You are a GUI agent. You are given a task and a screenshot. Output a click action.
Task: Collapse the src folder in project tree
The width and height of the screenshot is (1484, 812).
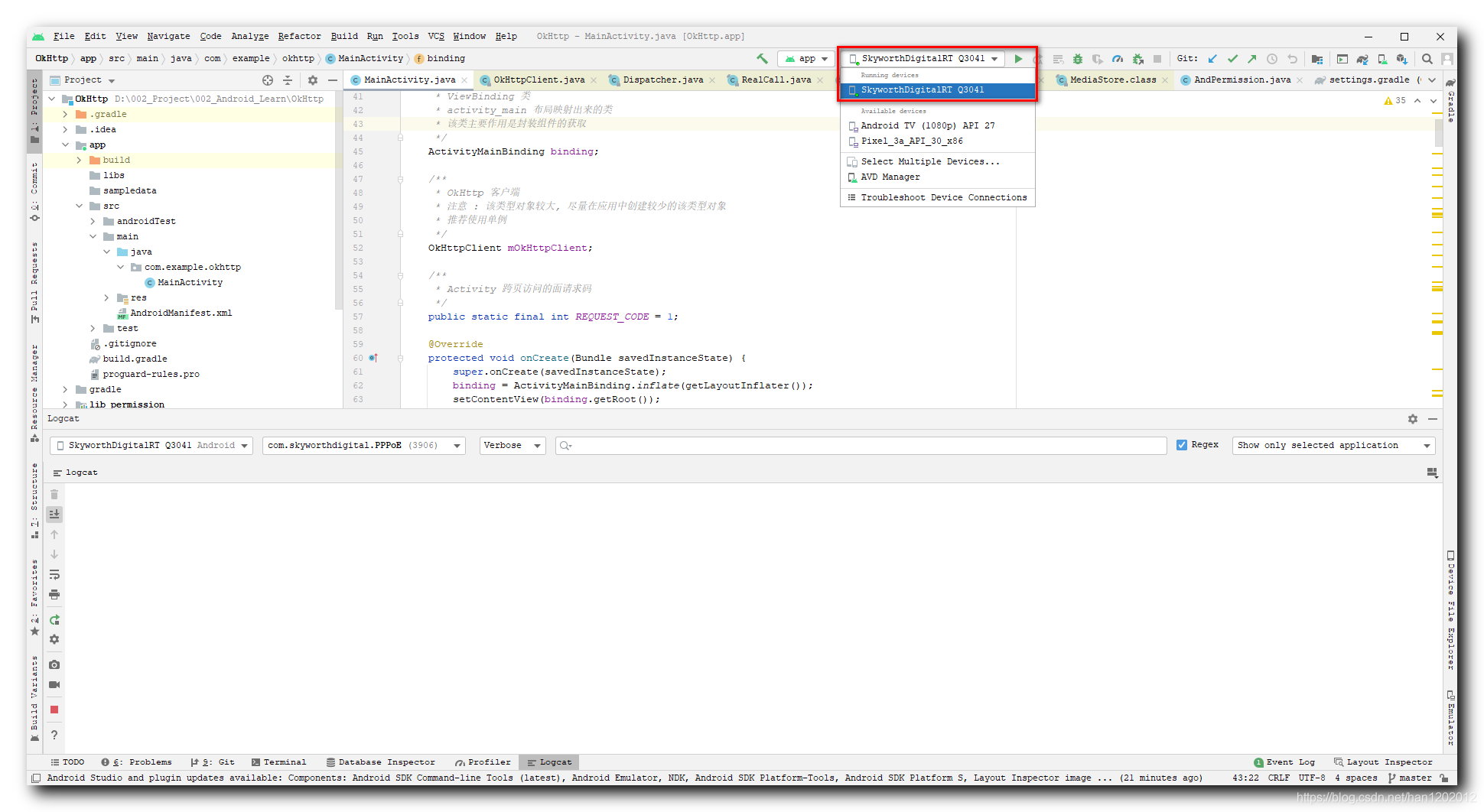click(x=79, y=206)
